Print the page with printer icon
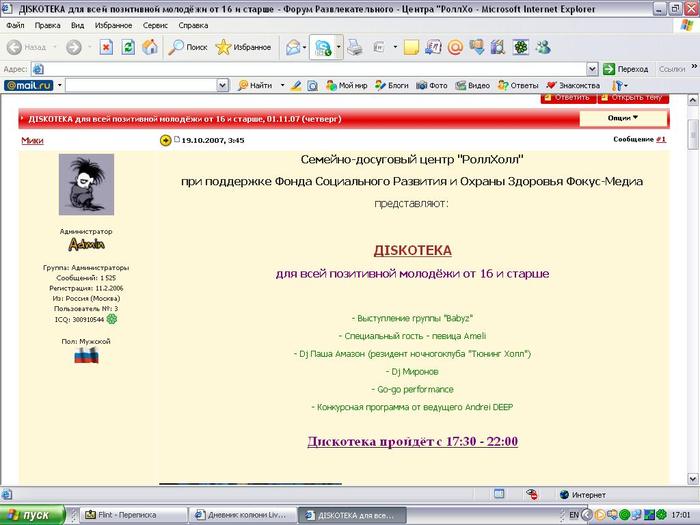The image size is (700, 525). [x=355, y=47]
